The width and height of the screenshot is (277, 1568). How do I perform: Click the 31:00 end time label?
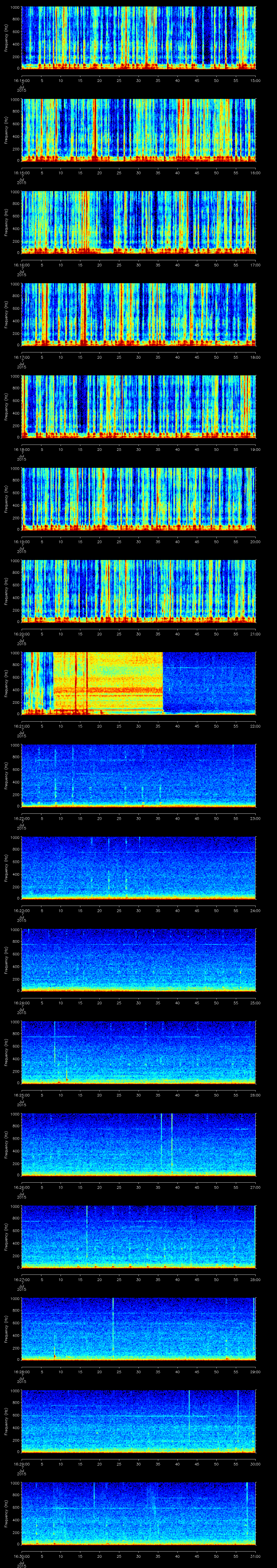click(x=255, y=1556)
